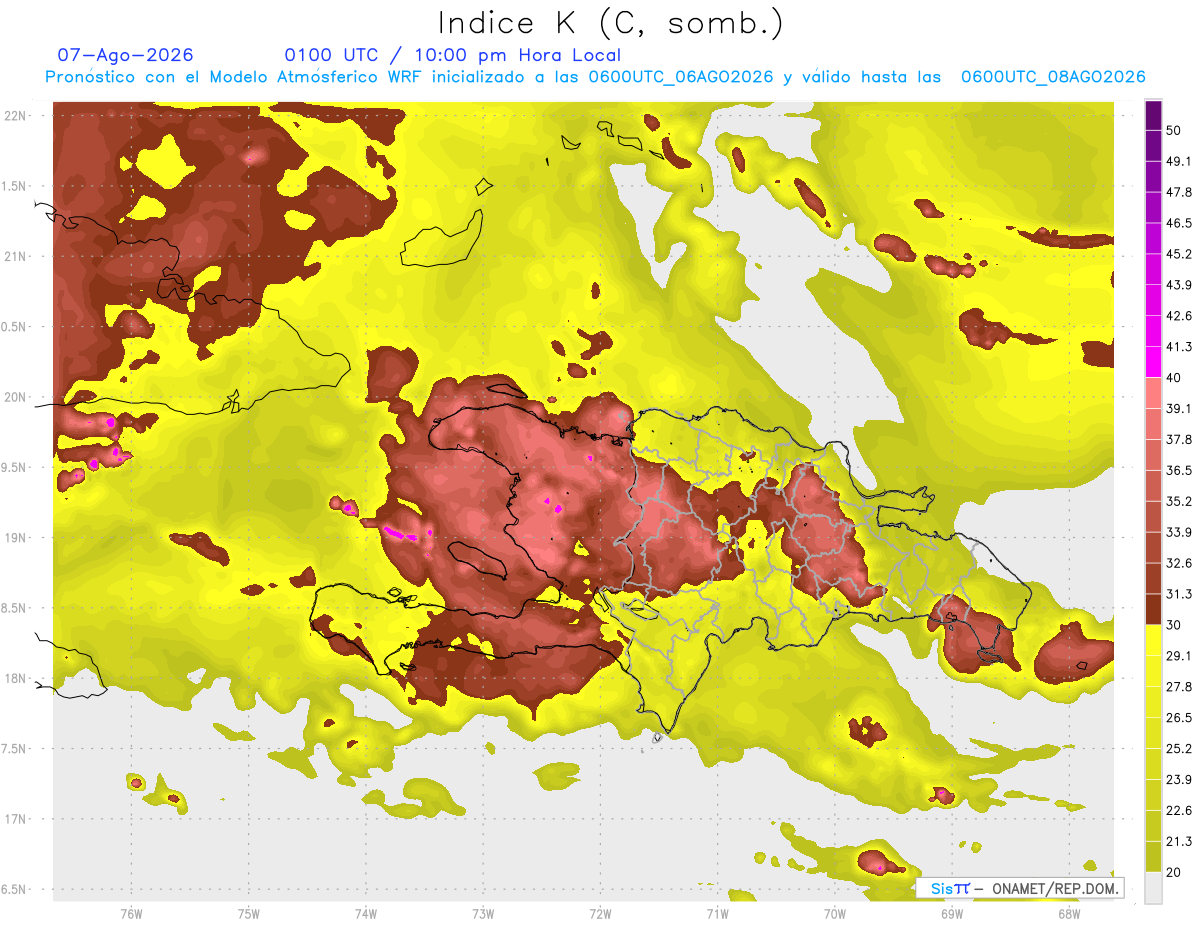Click the '75W' longitude axis label

[249, 913]
